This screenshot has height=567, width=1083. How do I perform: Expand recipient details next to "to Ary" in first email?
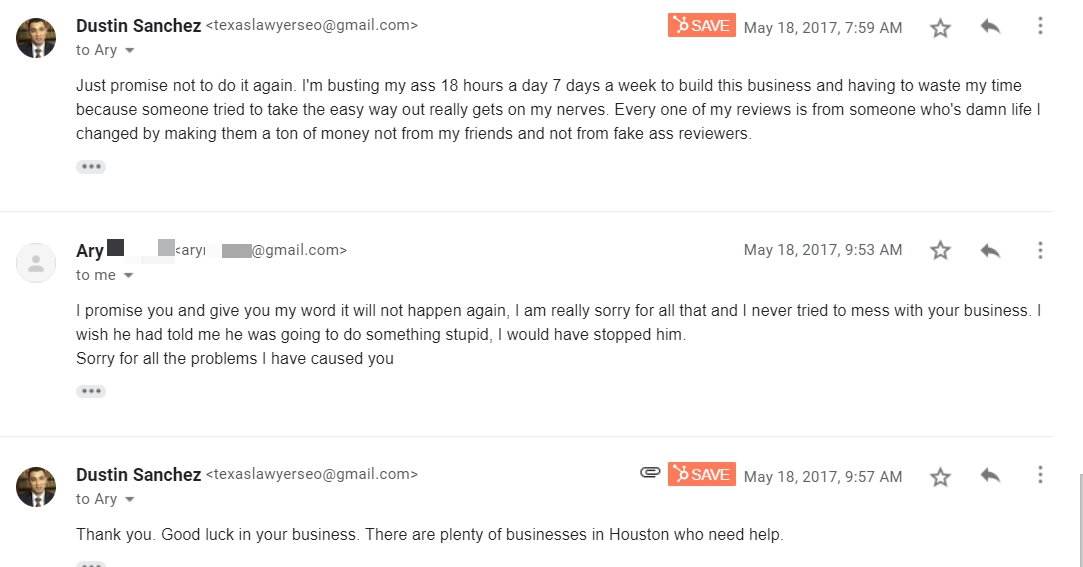[x=129, y=51]
